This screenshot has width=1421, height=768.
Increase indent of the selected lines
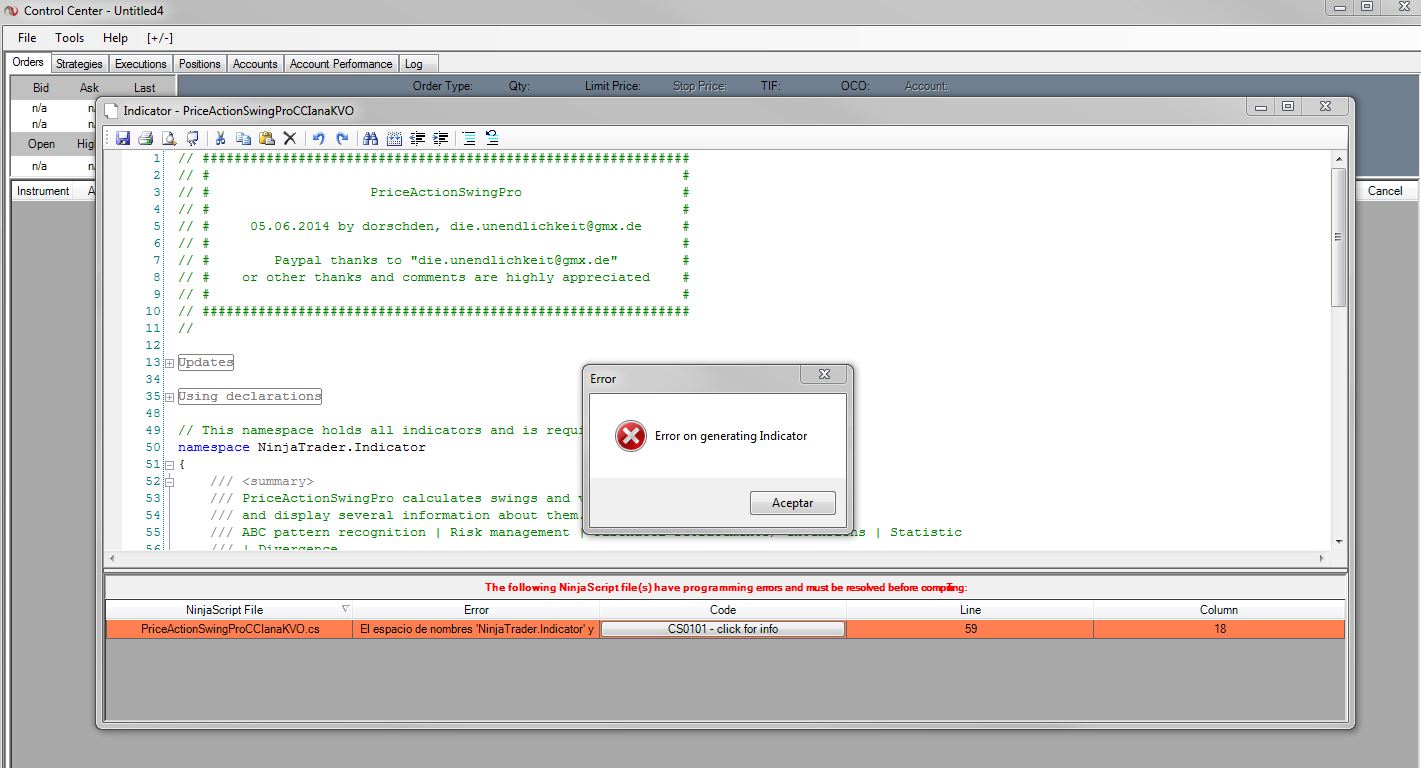tap(440, 138)
